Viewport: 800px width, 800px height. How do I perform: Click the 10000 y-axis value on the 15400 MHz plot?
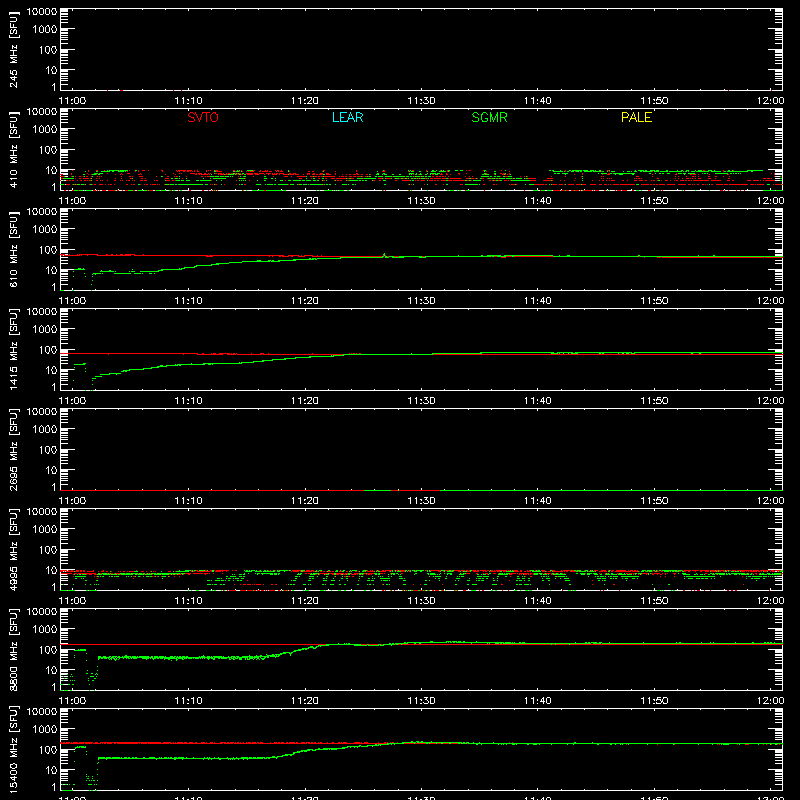click(42, 712)
